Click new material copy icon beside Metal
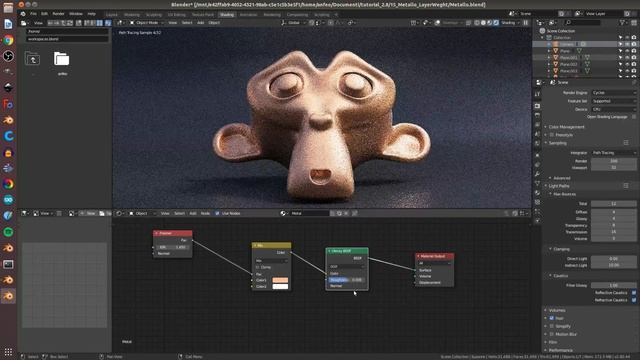640x360 pixels. pyautogui.click(x=339, y=213)
